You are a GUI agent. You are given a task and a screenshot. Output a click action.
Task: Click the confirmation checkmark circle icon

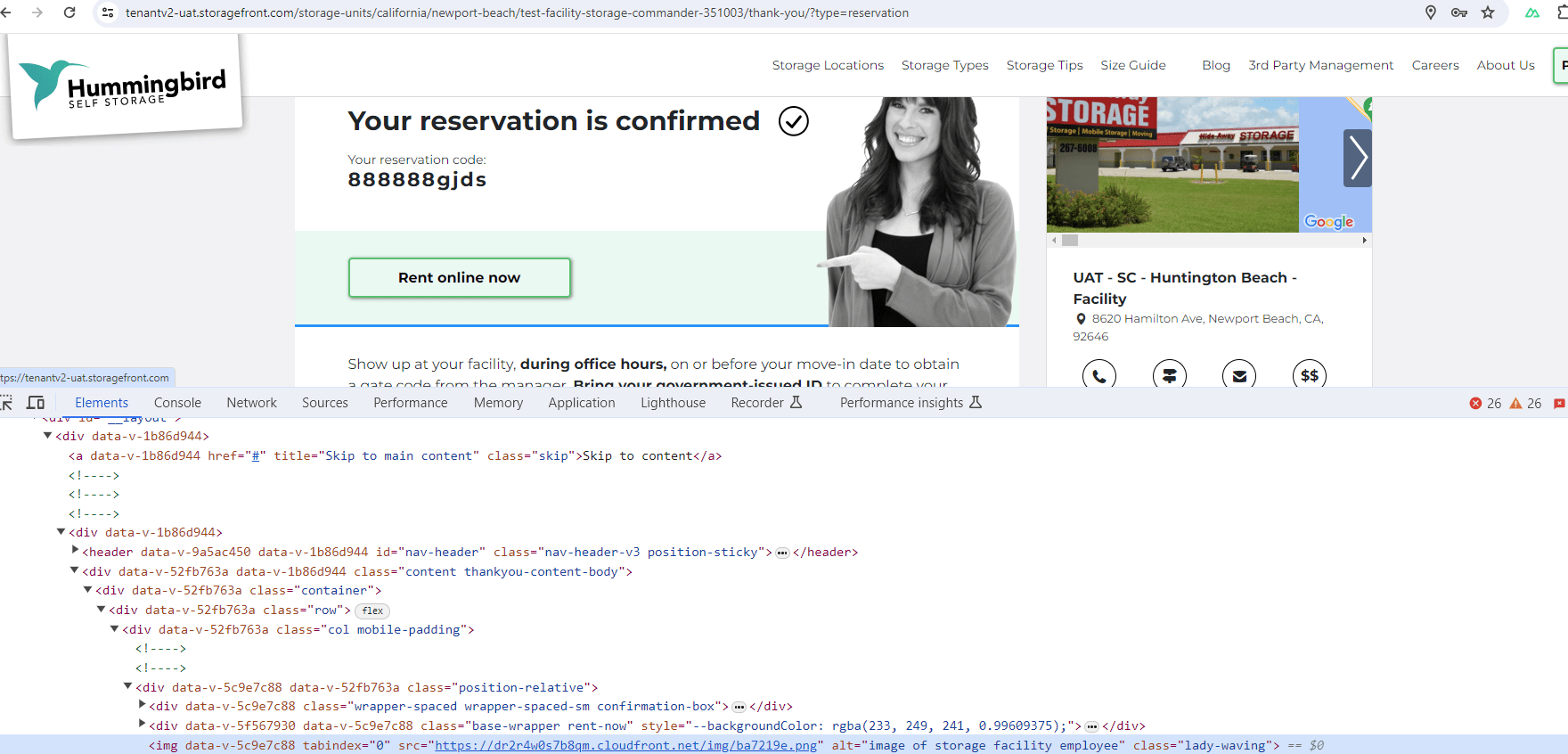pos(794,120)
